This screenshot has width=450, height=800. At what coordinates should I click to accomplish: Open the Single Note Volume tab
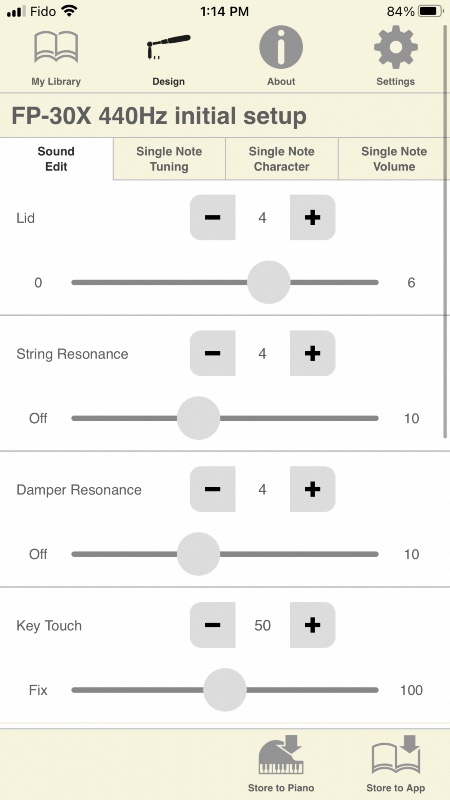pyautogui.click(x=394, y=159)
